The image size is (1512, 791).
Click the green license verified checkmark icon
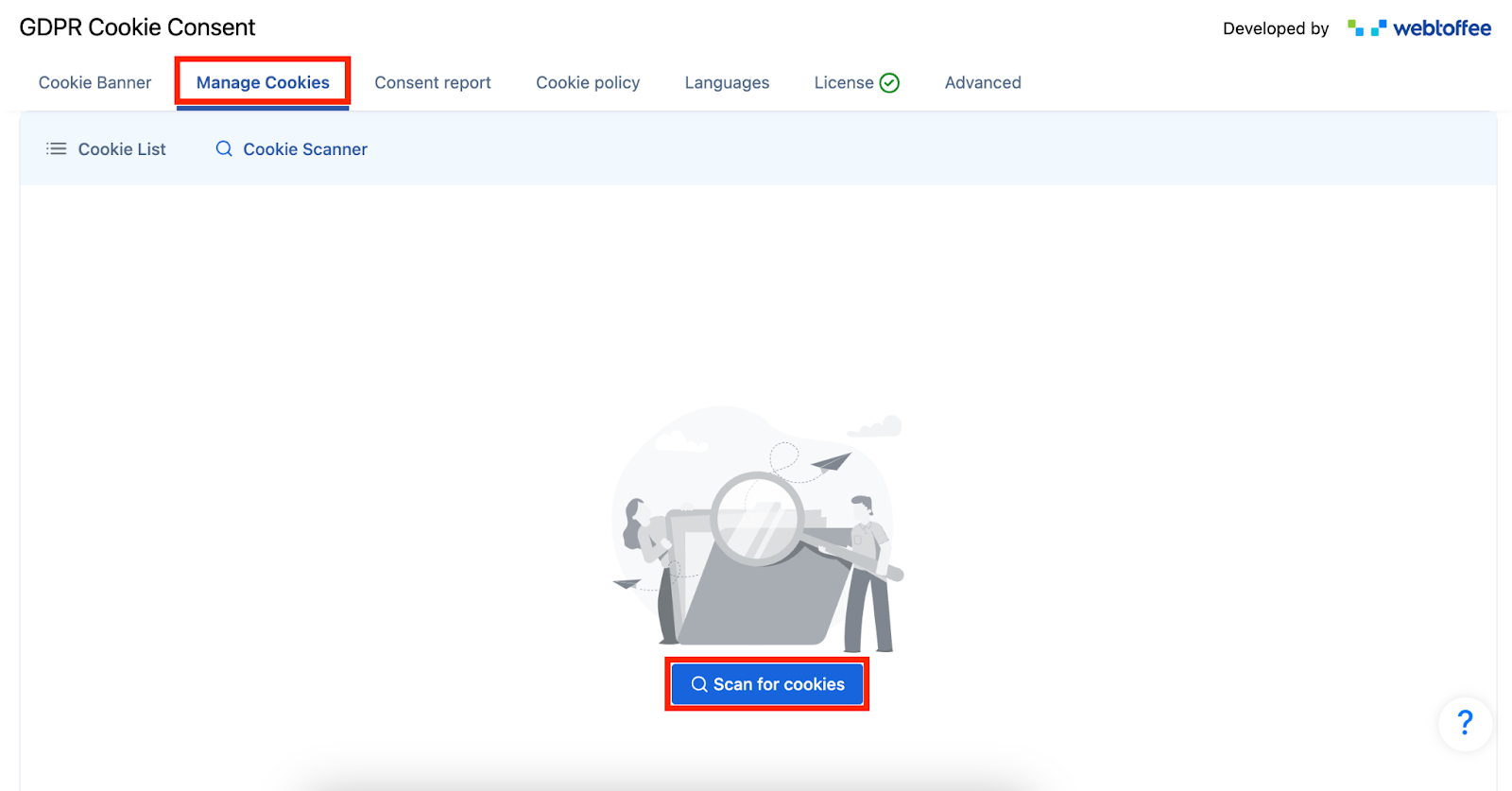[889, 83]
